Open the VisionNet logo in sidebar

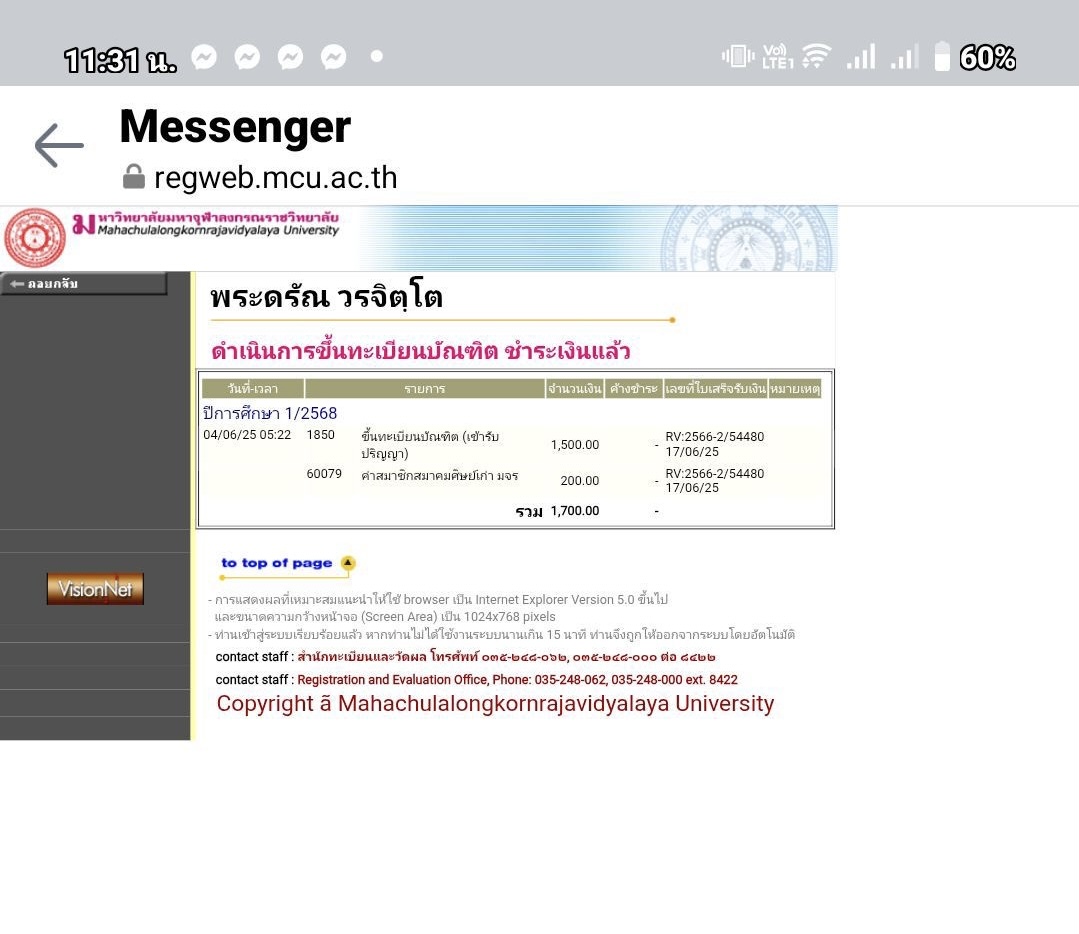pos(95,589)
